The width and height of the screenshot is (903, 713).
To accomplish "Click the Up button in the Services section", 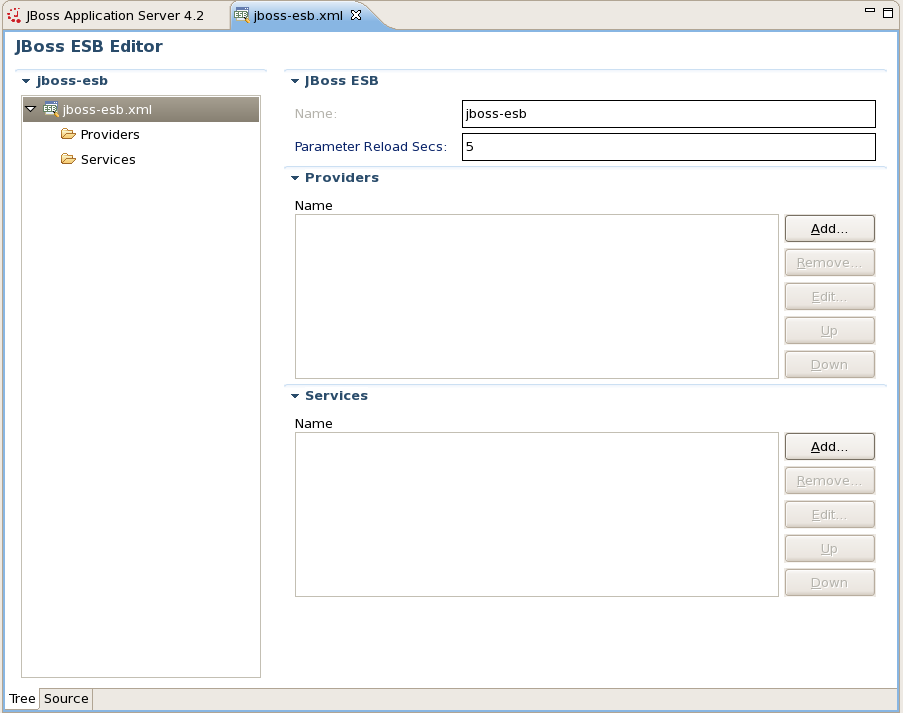I will [x=829, y=548].
